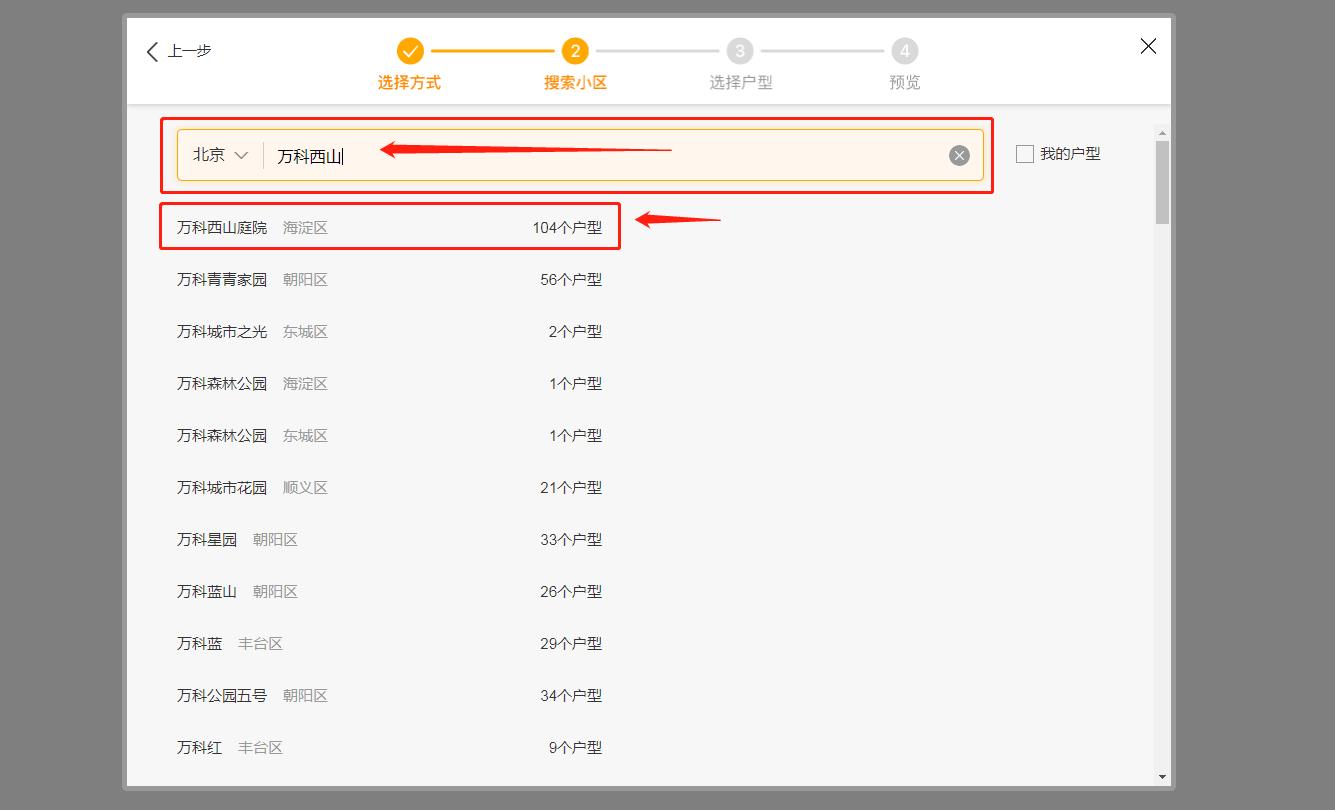The width and height of the screenshot is (1335, 810).
Task: Click step 2 circle 搜索小区
Action: click(575, 51)
